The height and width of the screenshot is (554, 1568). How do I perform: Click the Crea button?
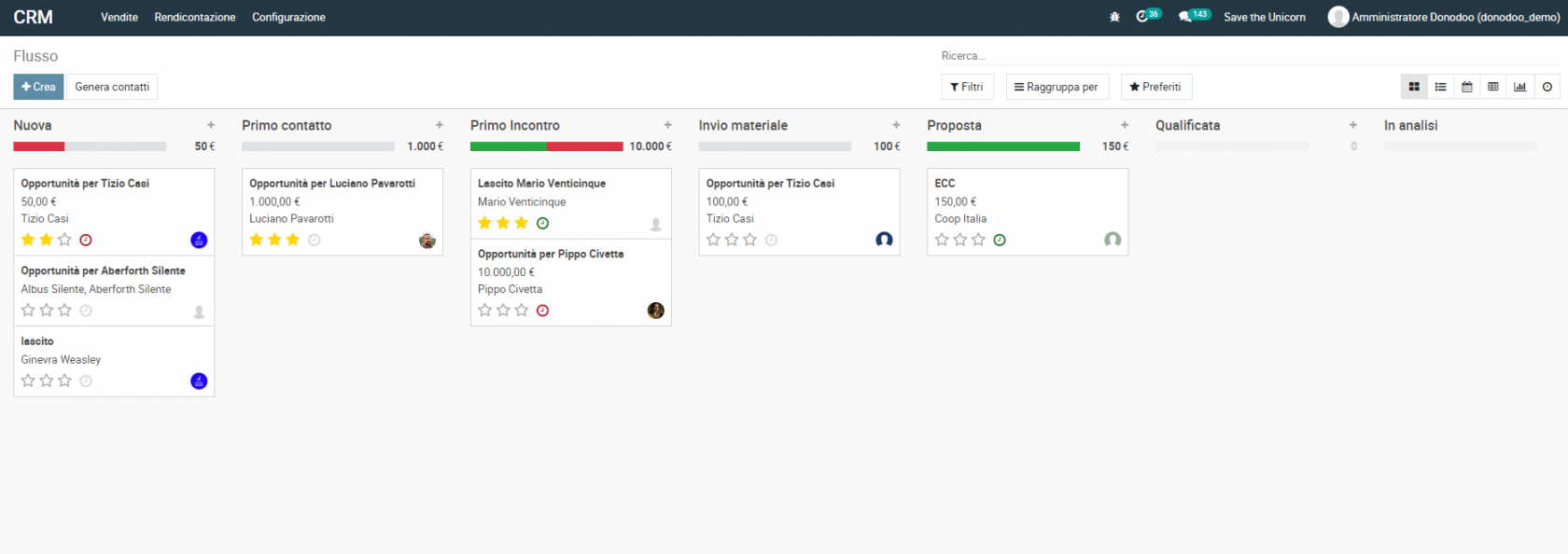pos(38,87)
